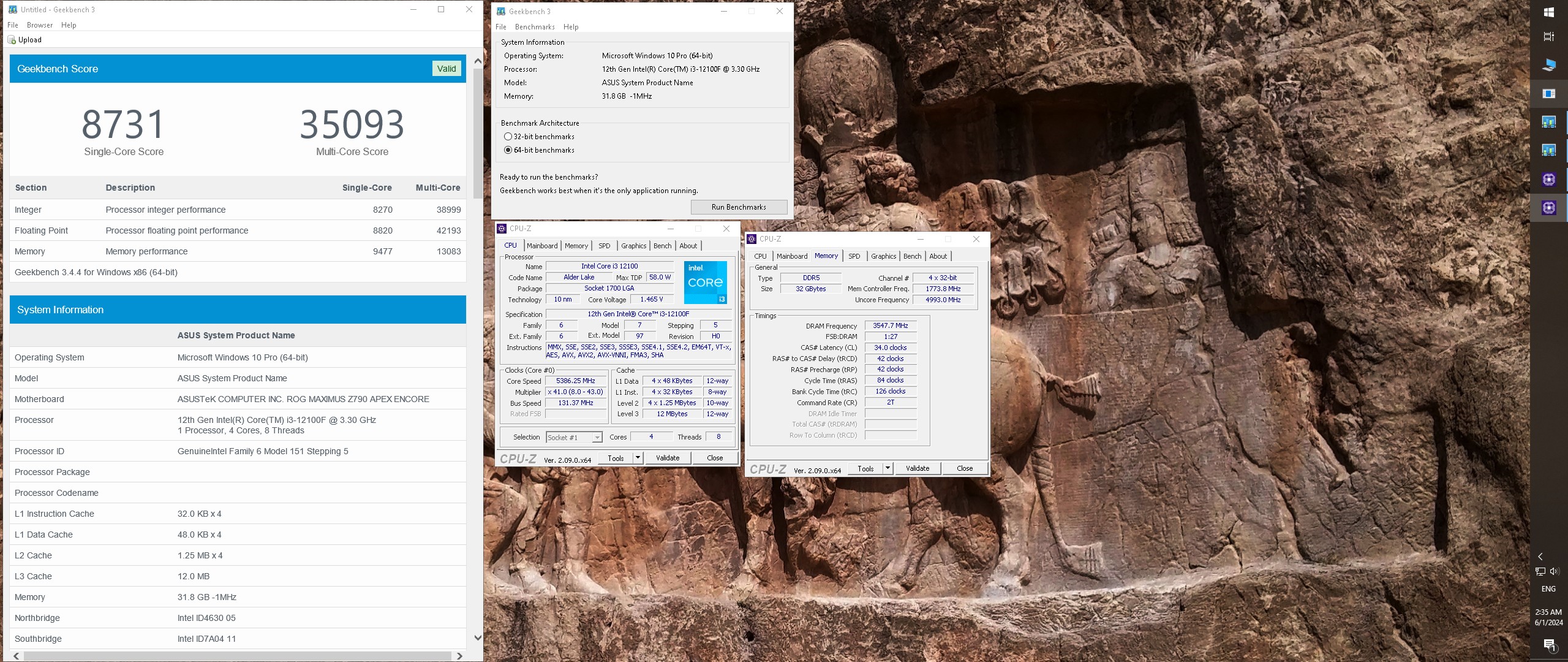Click the scroll-up arrow in Geekbench results
1568x662 pixels.
[x=478, y=61]
